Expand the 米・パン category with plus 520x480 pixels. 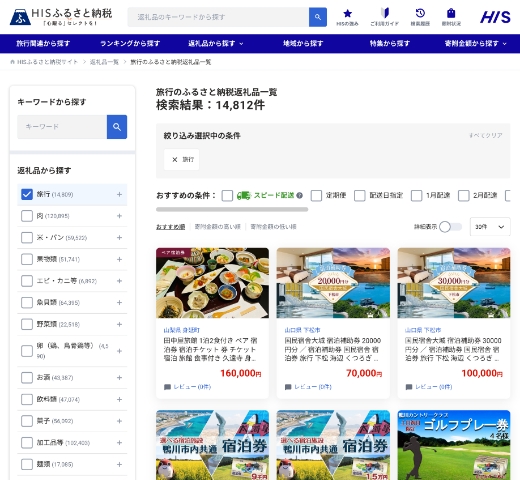119,238
